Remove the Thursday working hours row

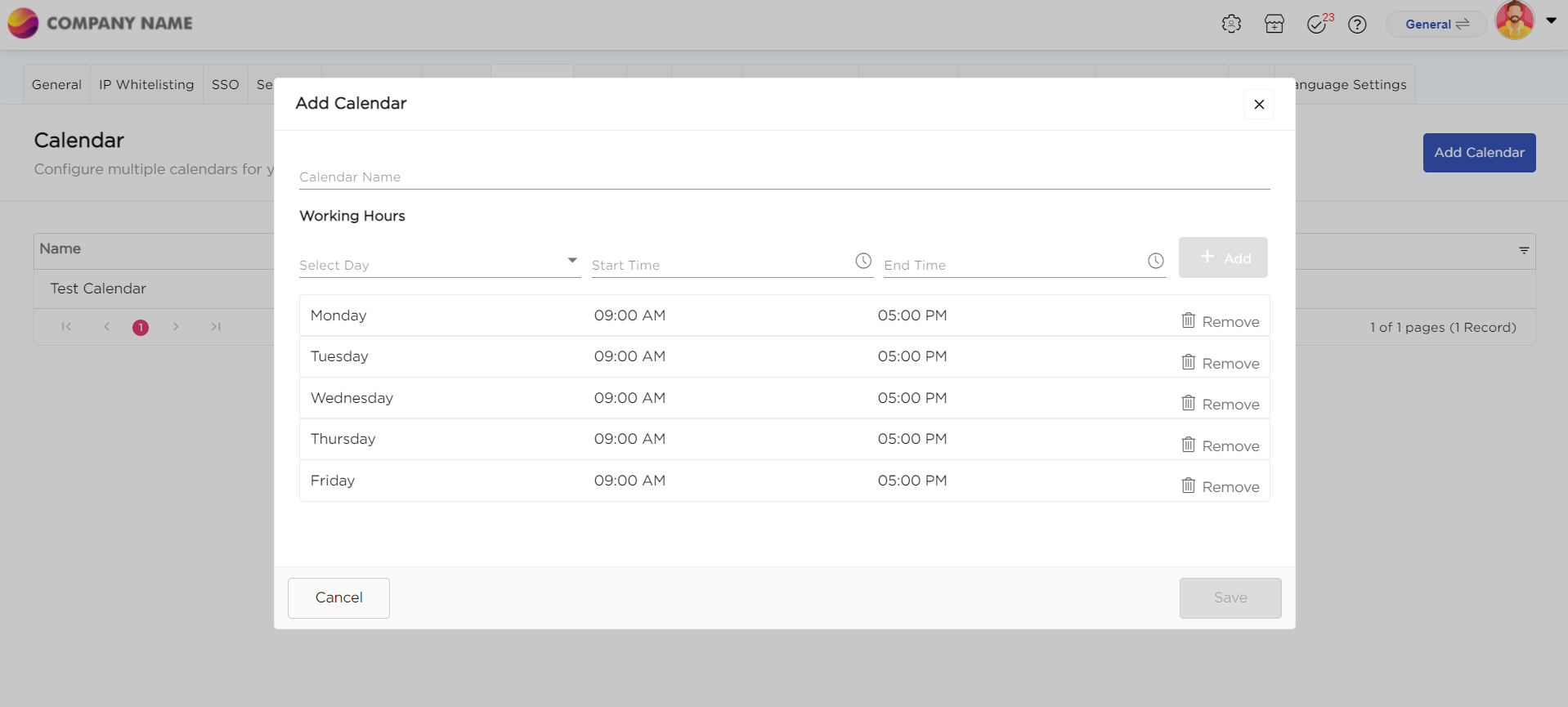1220,445
